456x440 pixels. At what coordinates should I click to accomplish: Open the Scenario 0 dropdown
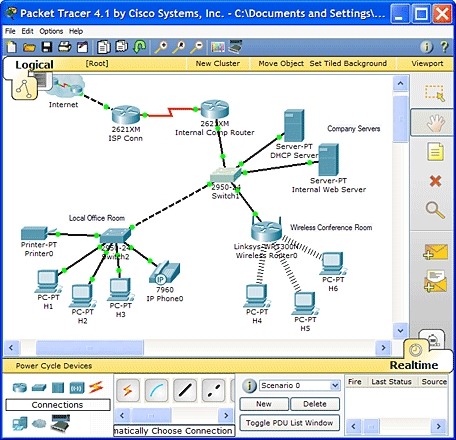[x=299, y=386]
